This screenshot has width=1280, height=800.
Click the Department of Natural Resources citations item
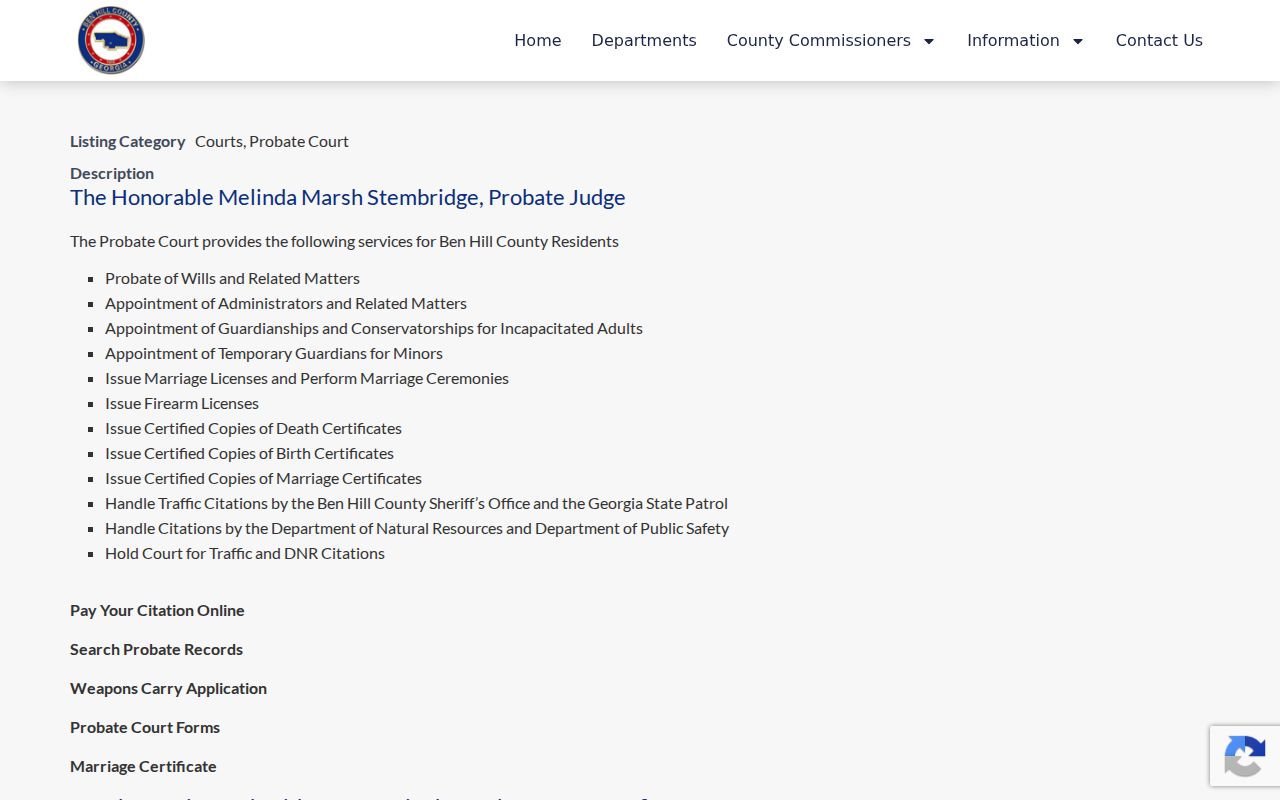click(417, 528)
